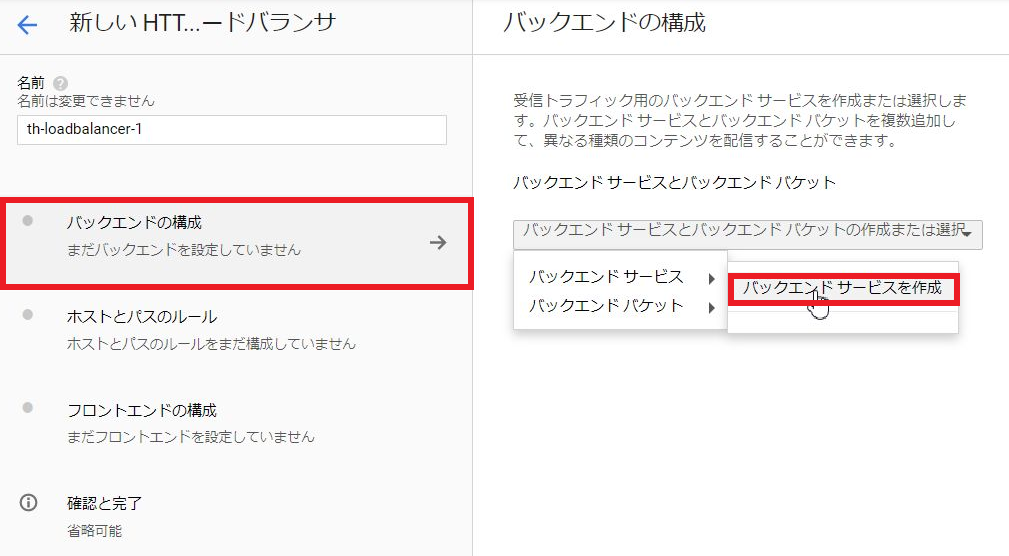Click the arrow icon in バックエンドの構成 row
The height and width of the screenshot is (556, 1009).
[x=438, y=243]
